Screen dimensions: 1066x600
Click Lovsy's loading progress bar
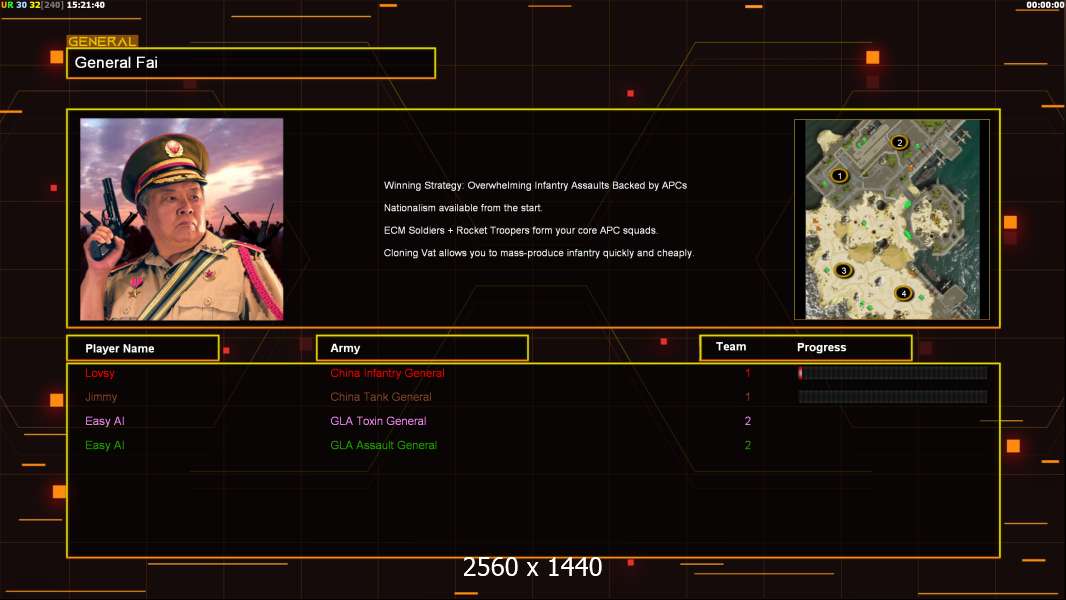(x=893, y=372)
